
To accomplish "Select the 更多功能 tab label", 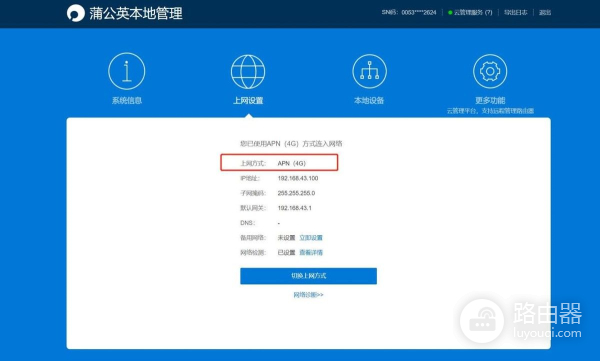I will (490, 100).
